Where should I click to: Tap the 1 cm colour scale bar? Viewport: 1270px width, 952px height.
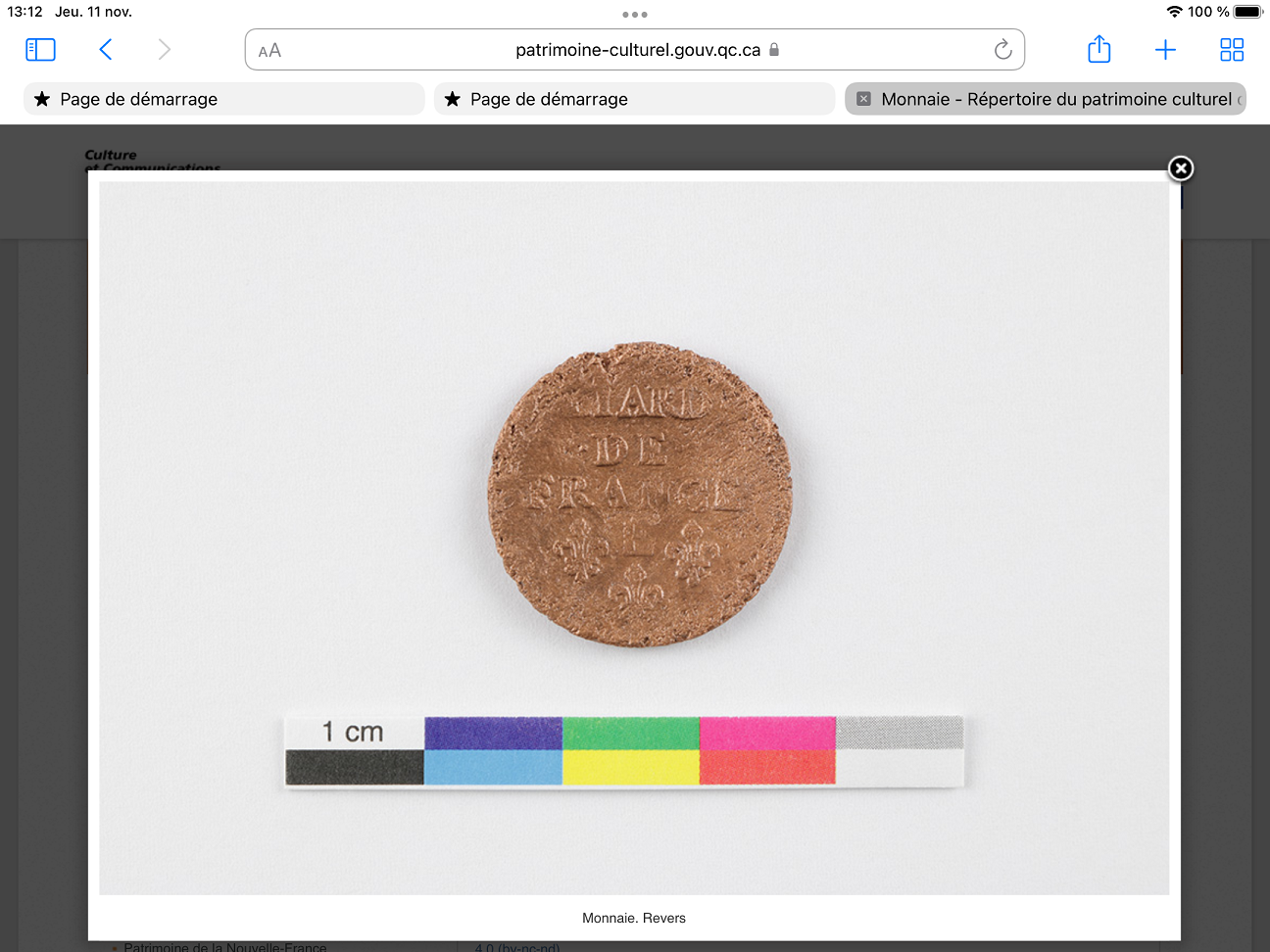click(x=624, y=751)
